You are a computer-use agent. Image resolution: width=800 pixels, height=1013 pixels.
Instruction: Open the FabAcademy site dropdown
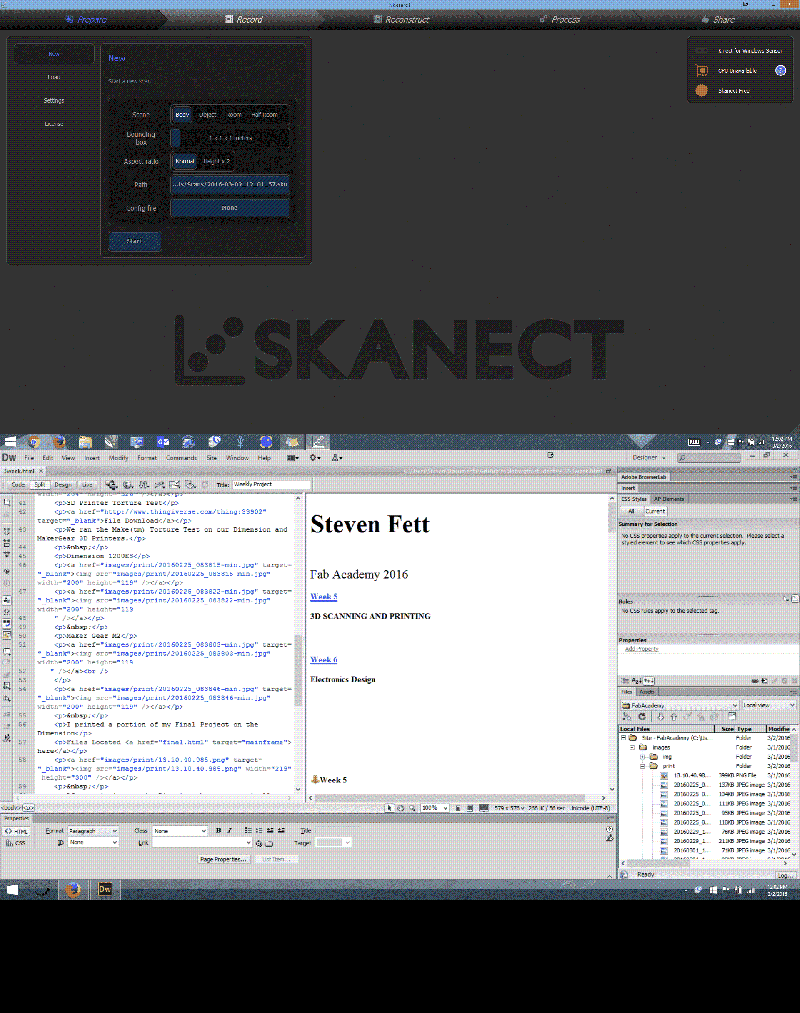click(679, 705)
